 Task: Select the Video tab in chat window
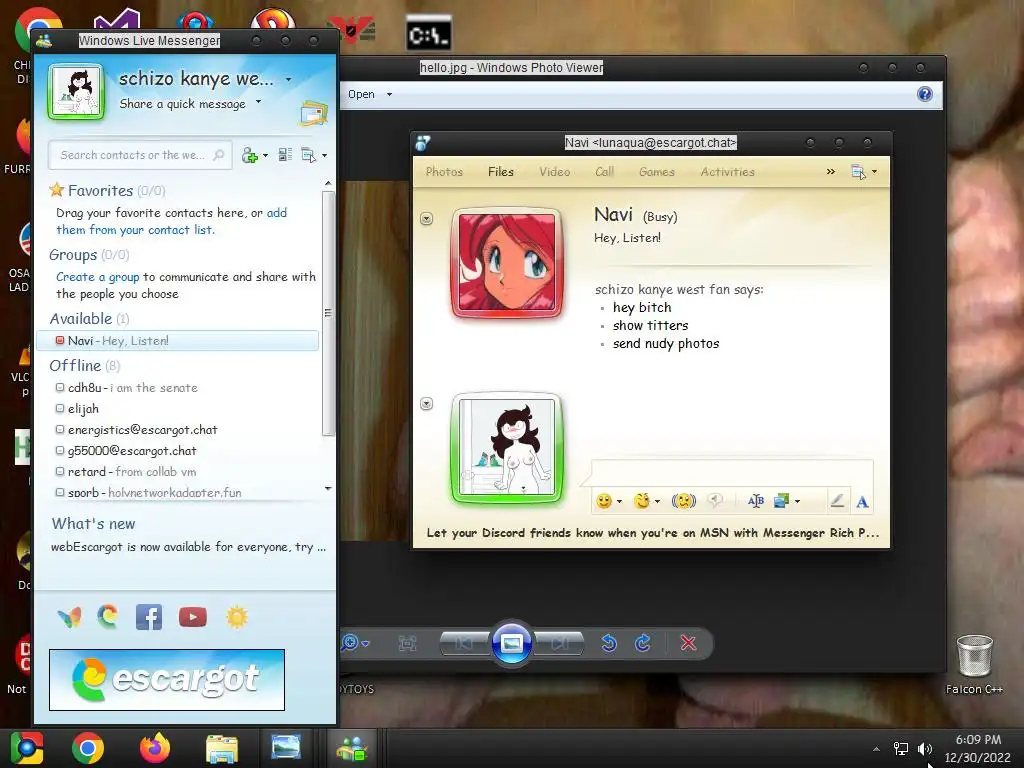pyautogui.click(x=554, y=172)
